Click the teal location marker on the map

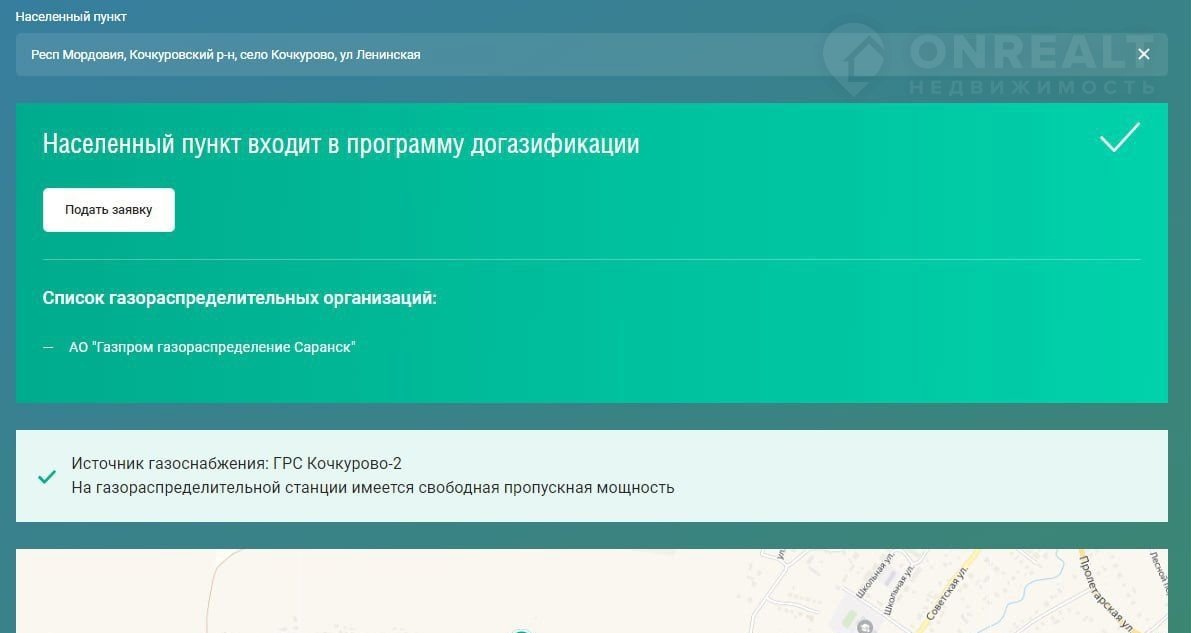pyautogui.click(x=520, y=630)
